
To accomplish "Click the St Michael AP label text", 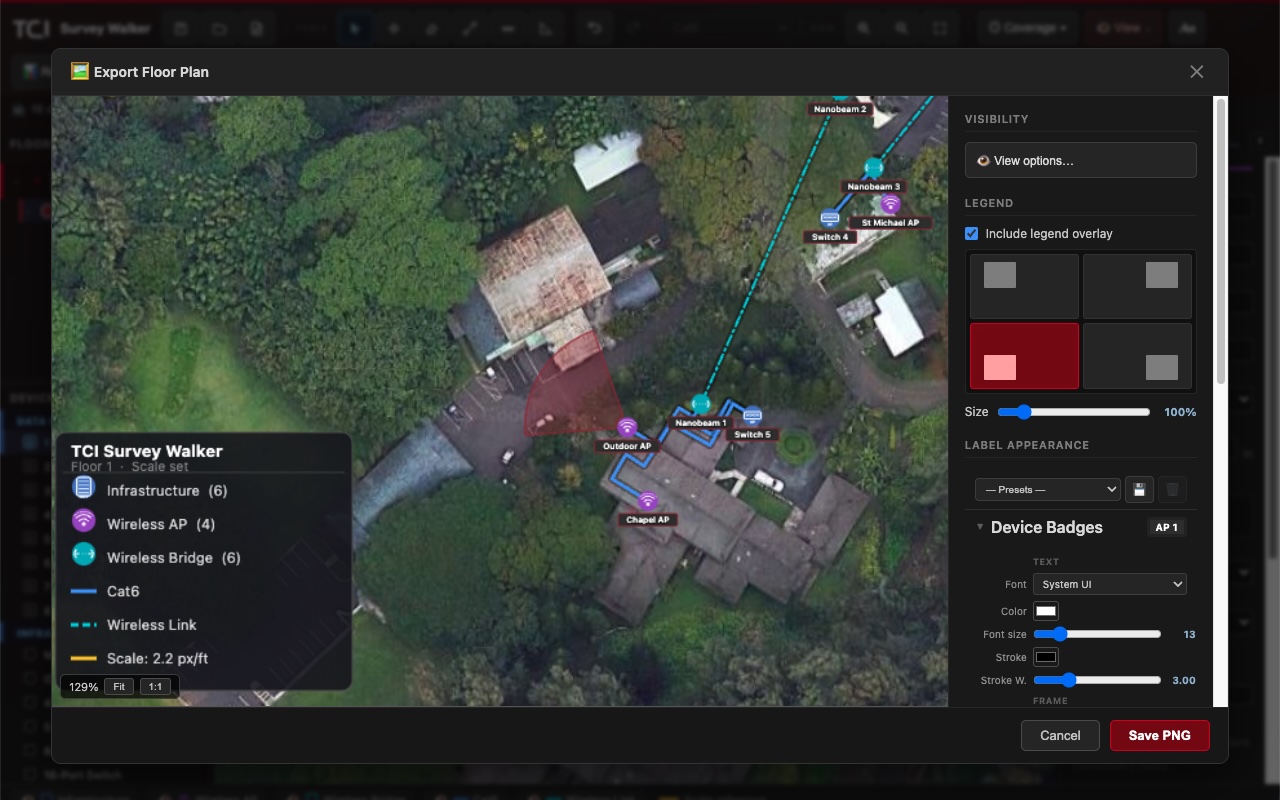I will pyautogui.click(x=890, y=223).
